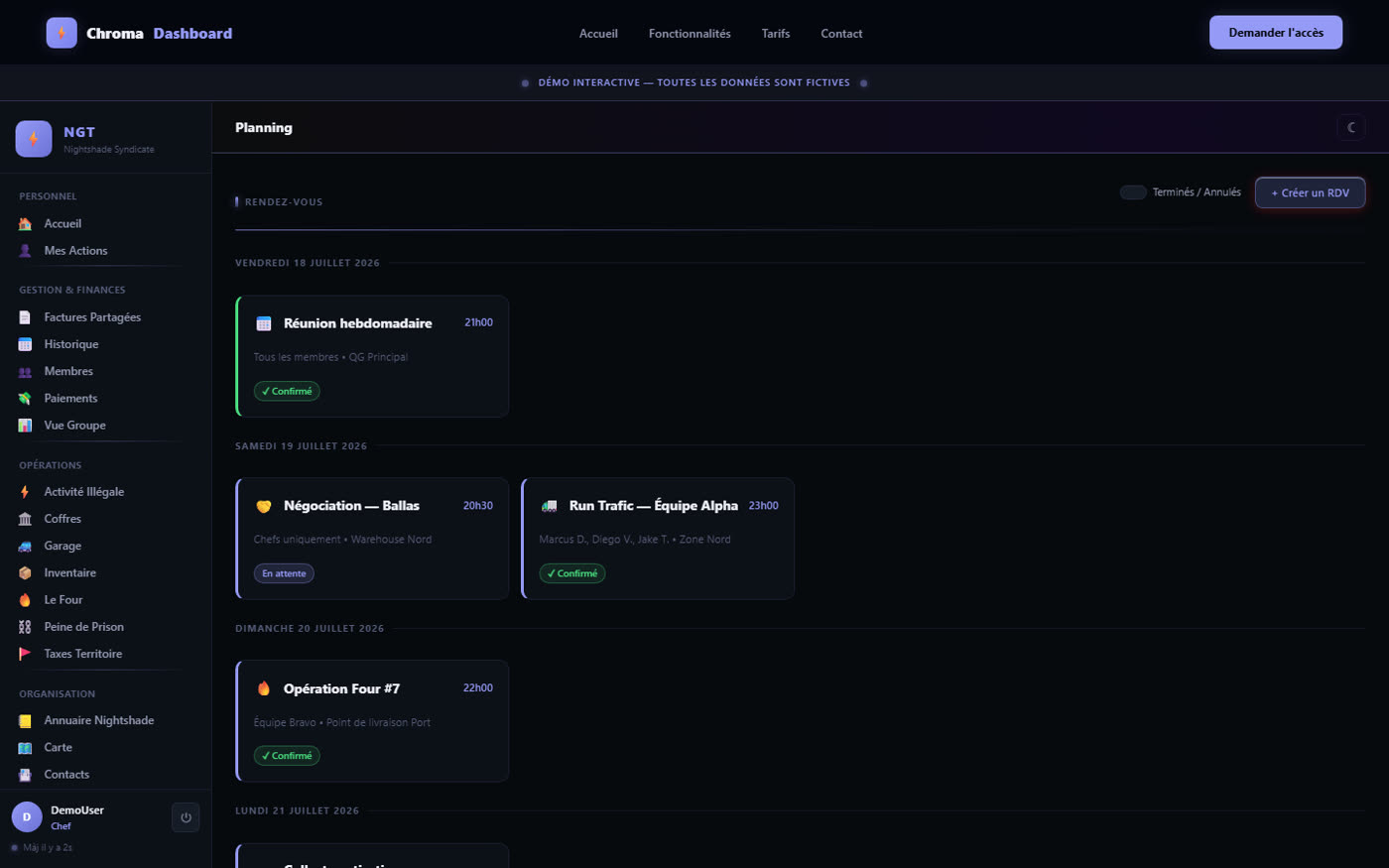Screen dimensions: 1389x868
Task: Click the 'Nightshade Syndicate' subtitle
Action: [x=109, y=150]
